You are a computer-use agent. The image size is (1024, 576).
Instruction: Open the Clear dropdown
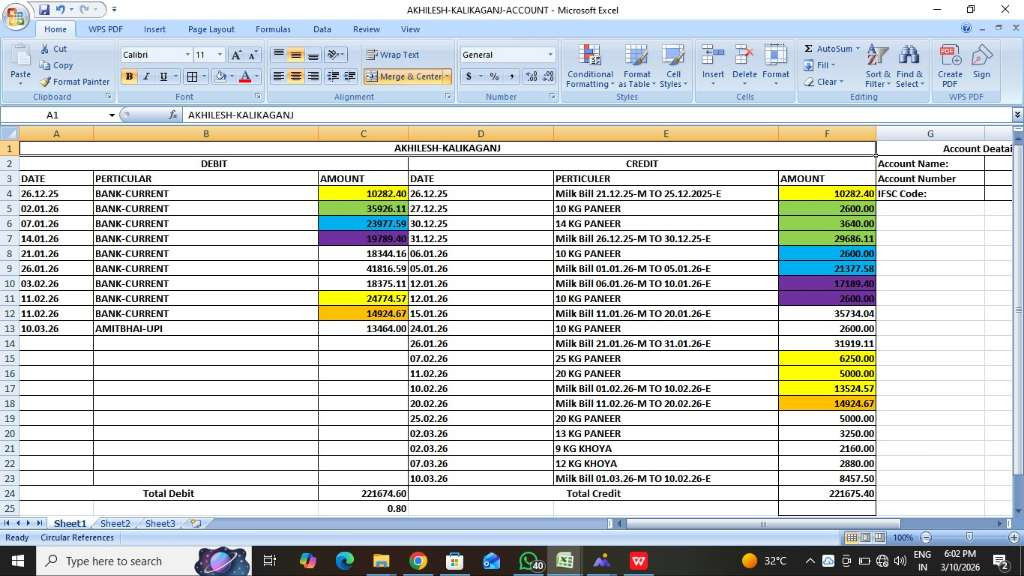[x=824, y=82]
